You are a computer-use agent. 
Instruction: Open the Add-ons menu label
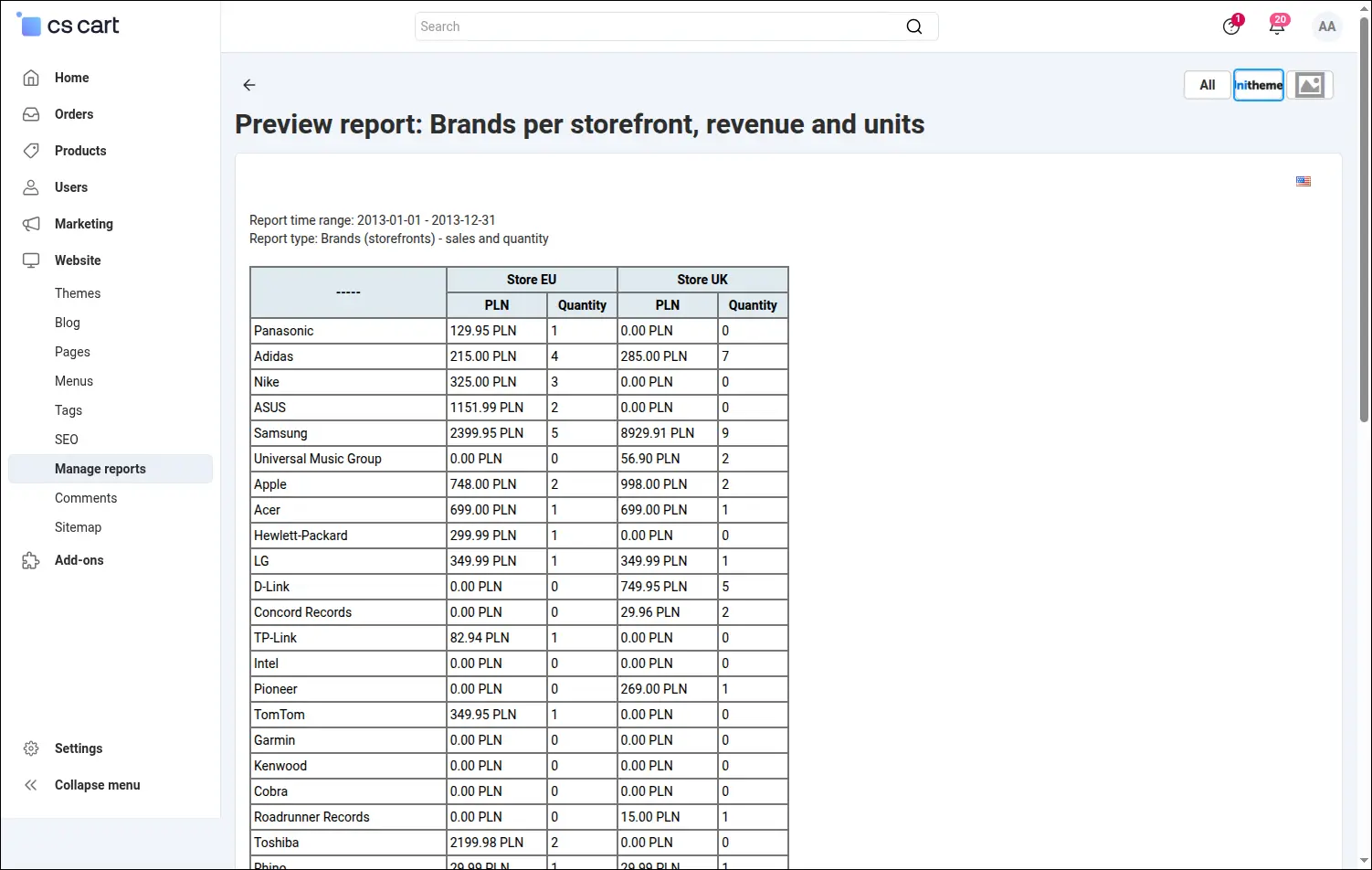(79, 560)
